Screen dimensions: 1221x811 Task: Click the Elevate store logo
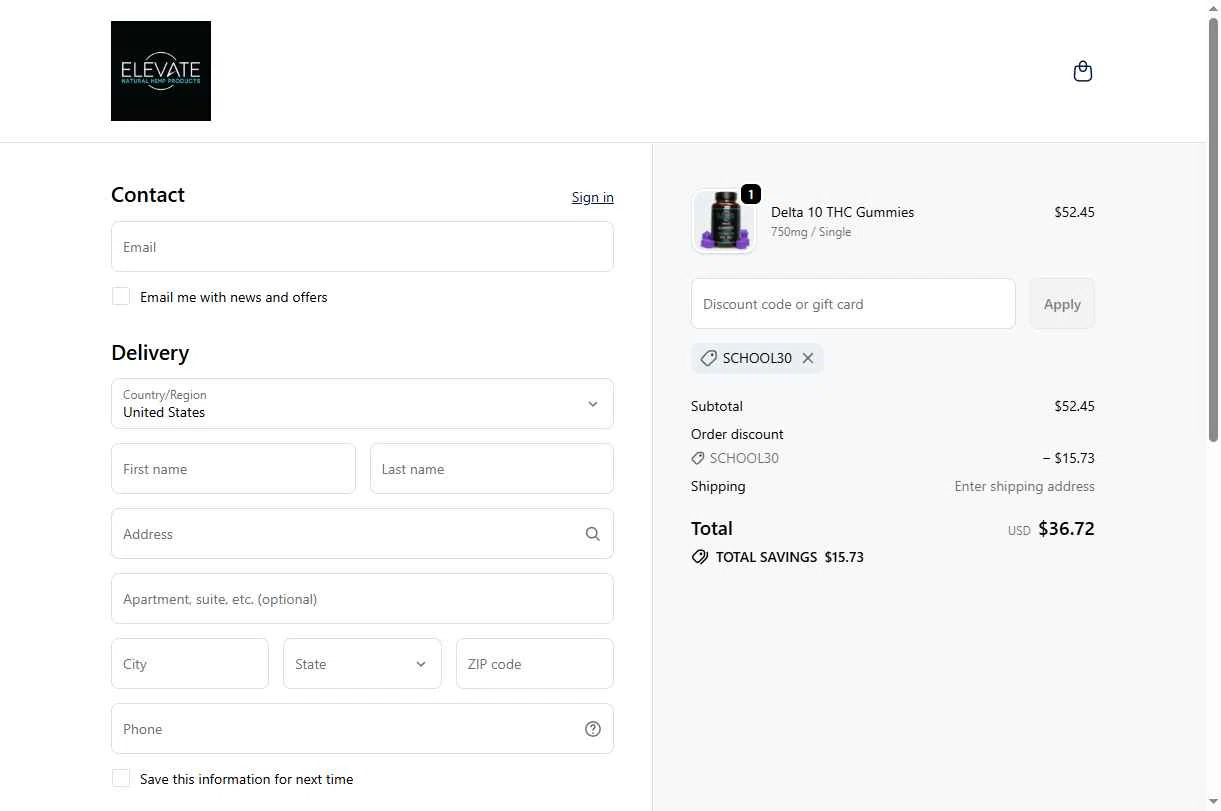(161, 71)
